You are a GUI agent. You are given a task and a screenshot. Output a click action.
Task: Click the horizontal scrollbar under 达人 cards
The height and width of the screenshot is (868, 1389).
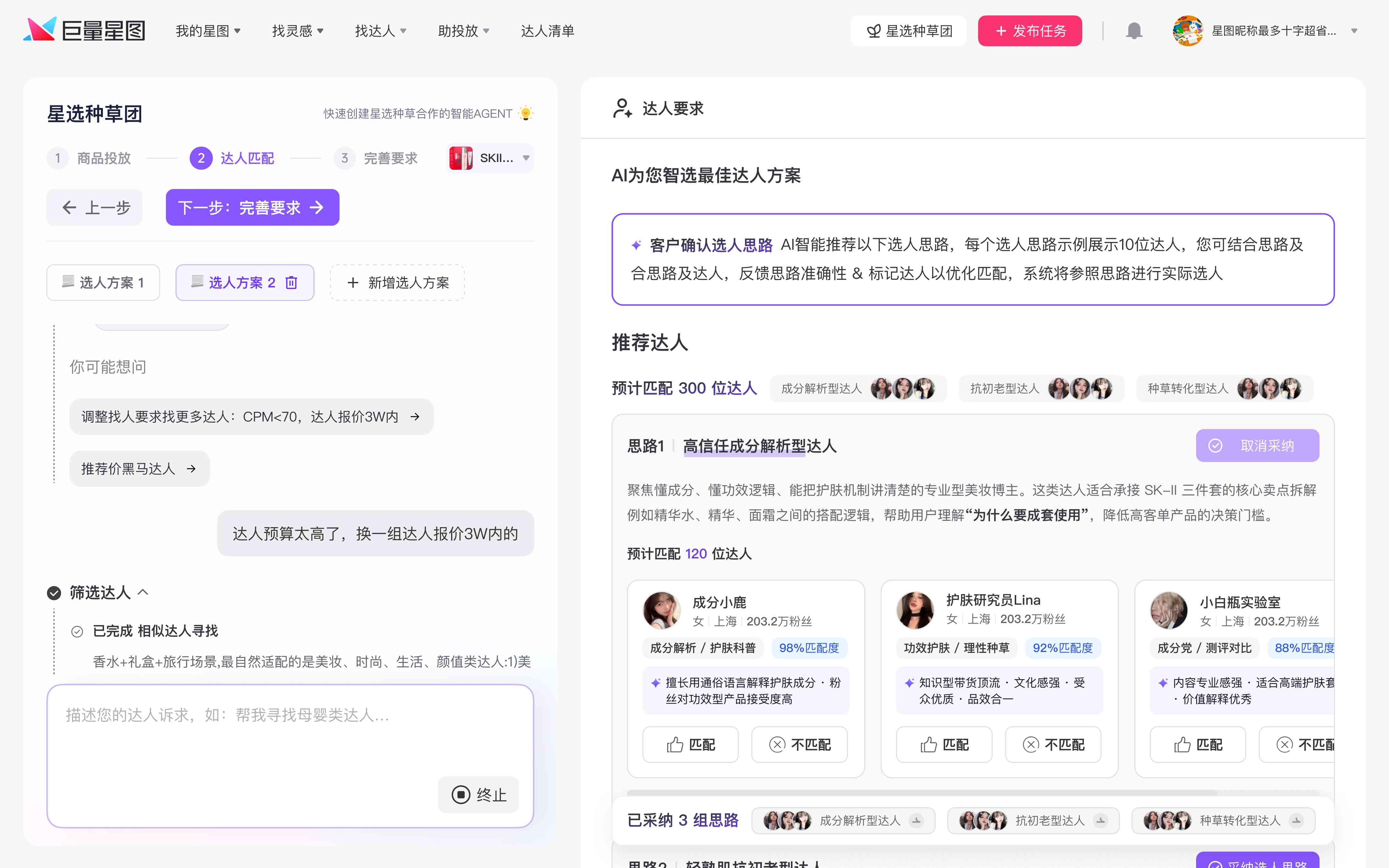coord(922,793)
